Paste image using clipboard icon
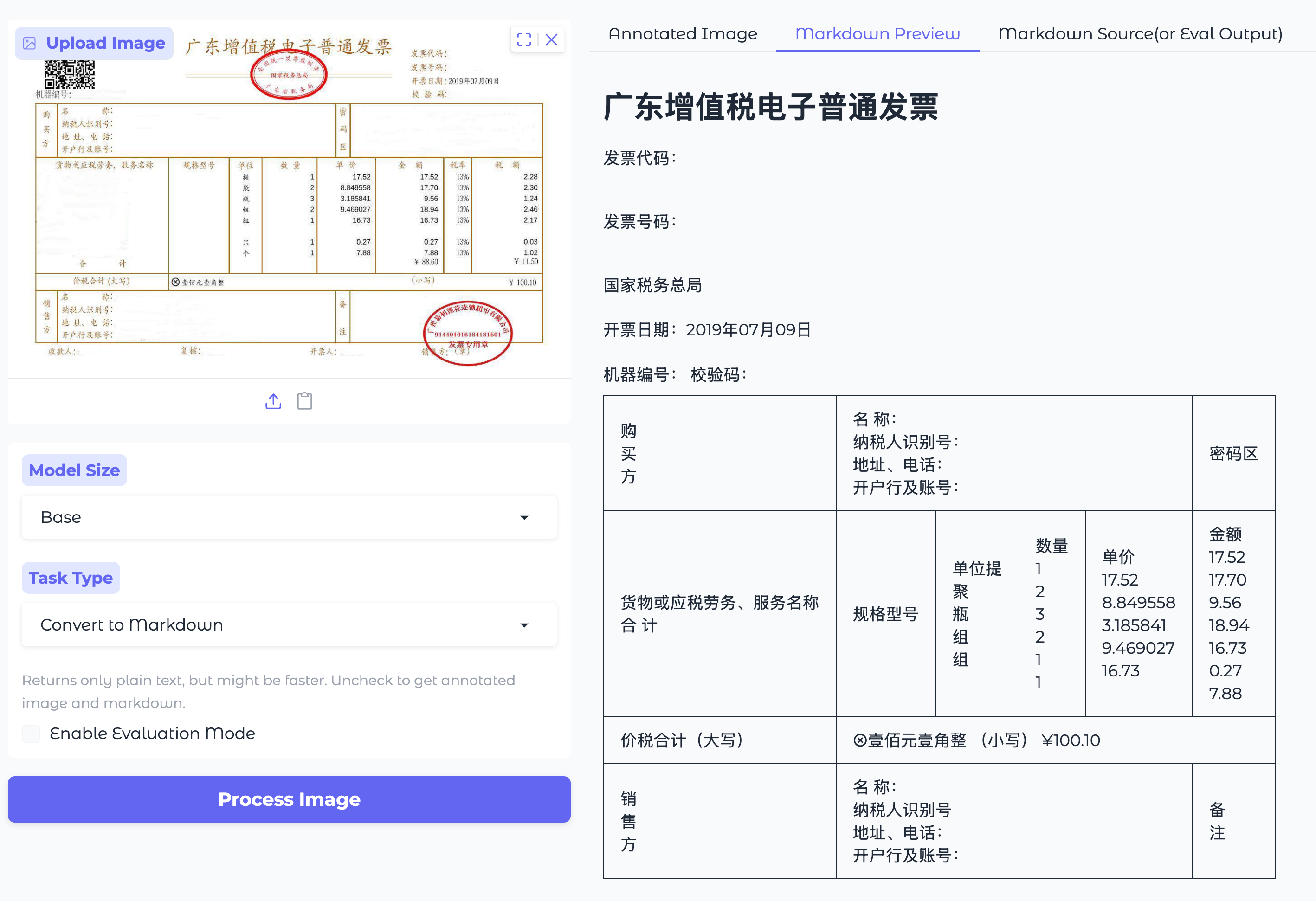This screenshot has width=1316, height=901. [x=305, y=401]
